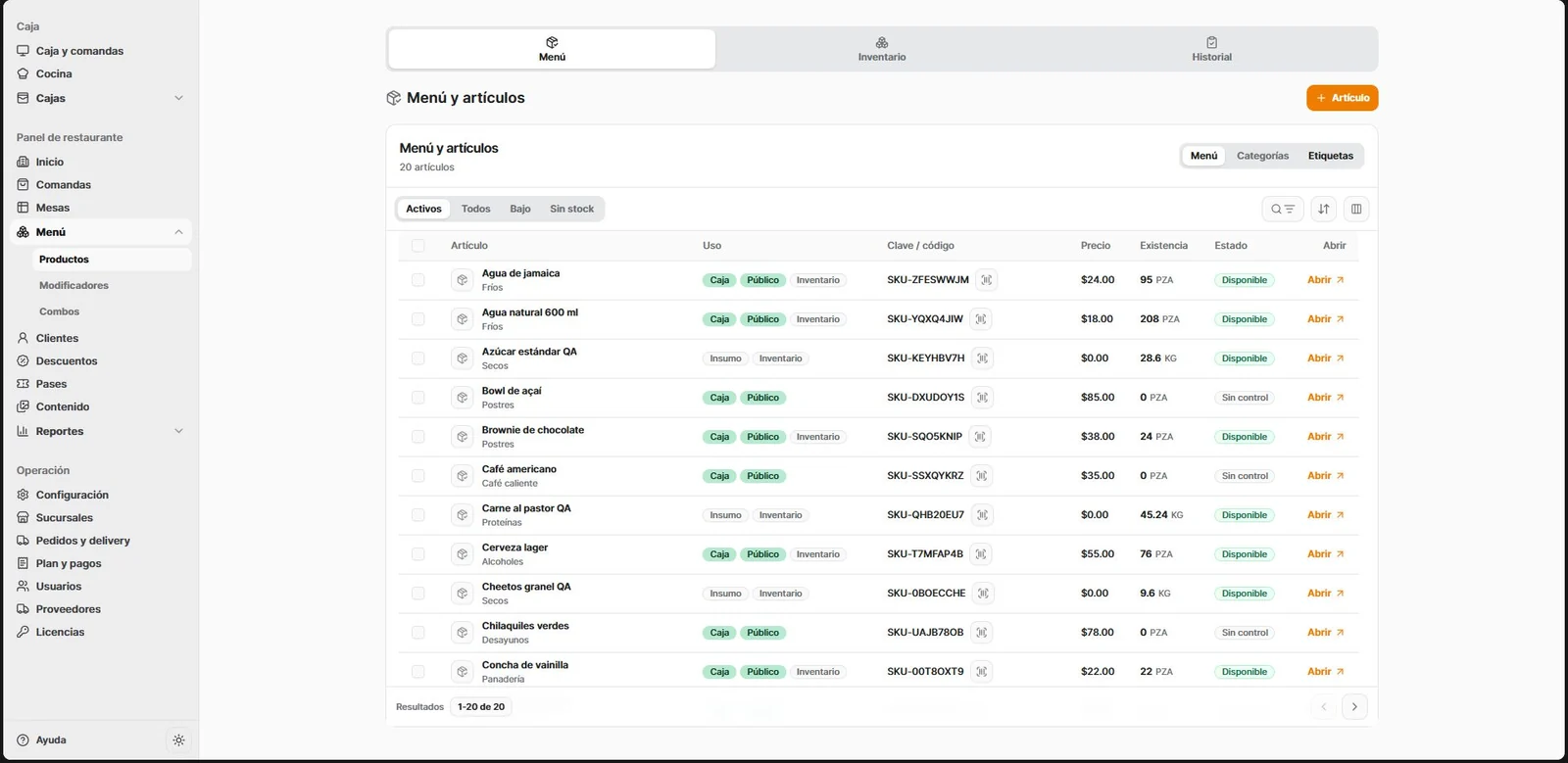The height and width of the screenshot is (763, 1568).
Task: Go to previous results page
Action: point(1324,707)
